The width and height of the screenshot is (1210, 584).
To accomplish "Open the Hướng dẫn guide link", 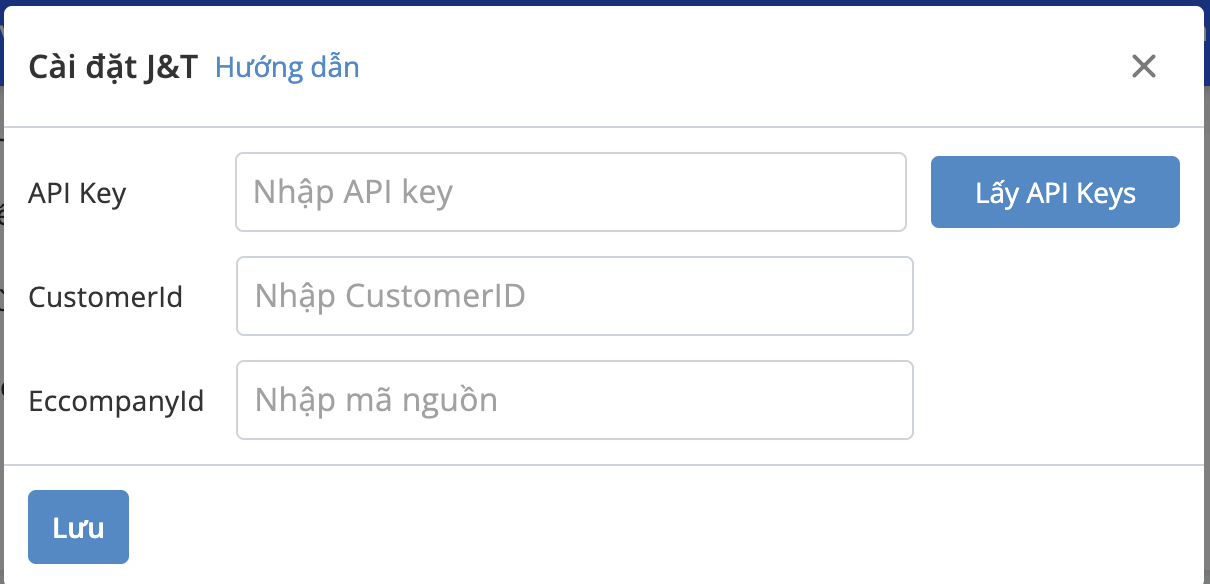I will 287,68.
